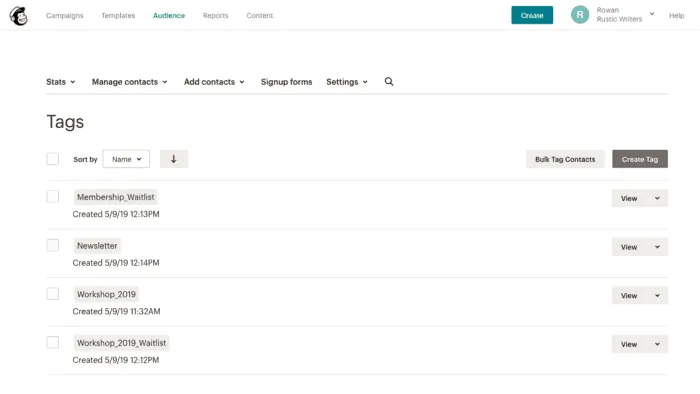The image size is (700, 394).
Task: Reverse sort order with the arrow button
Action: click(x=174, y=159)
